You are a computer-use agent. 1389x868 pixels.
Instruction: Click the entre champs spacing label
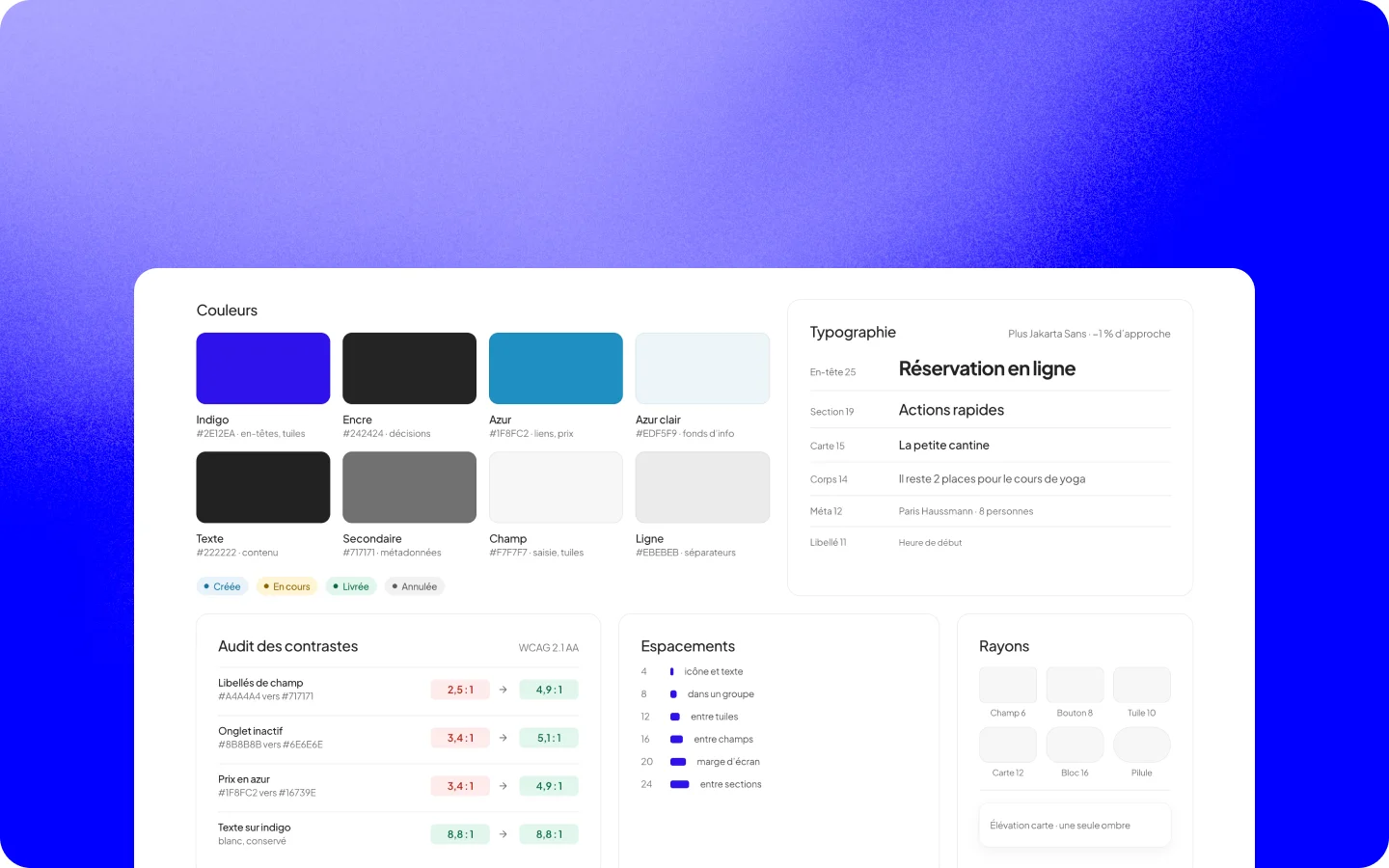(723, 740)
